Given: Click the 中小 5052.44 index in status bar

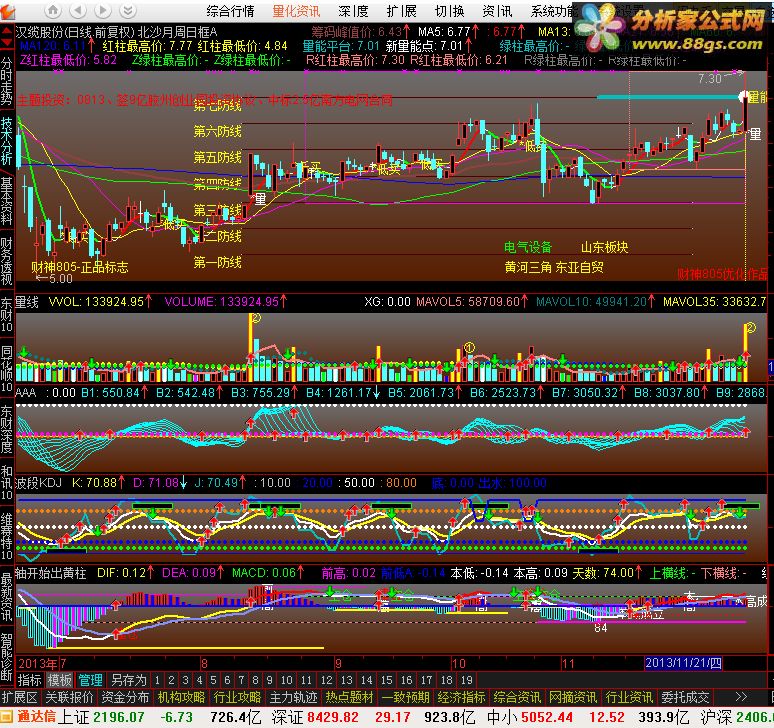Looking at the screenshot, I should click(x=530, y=717).
